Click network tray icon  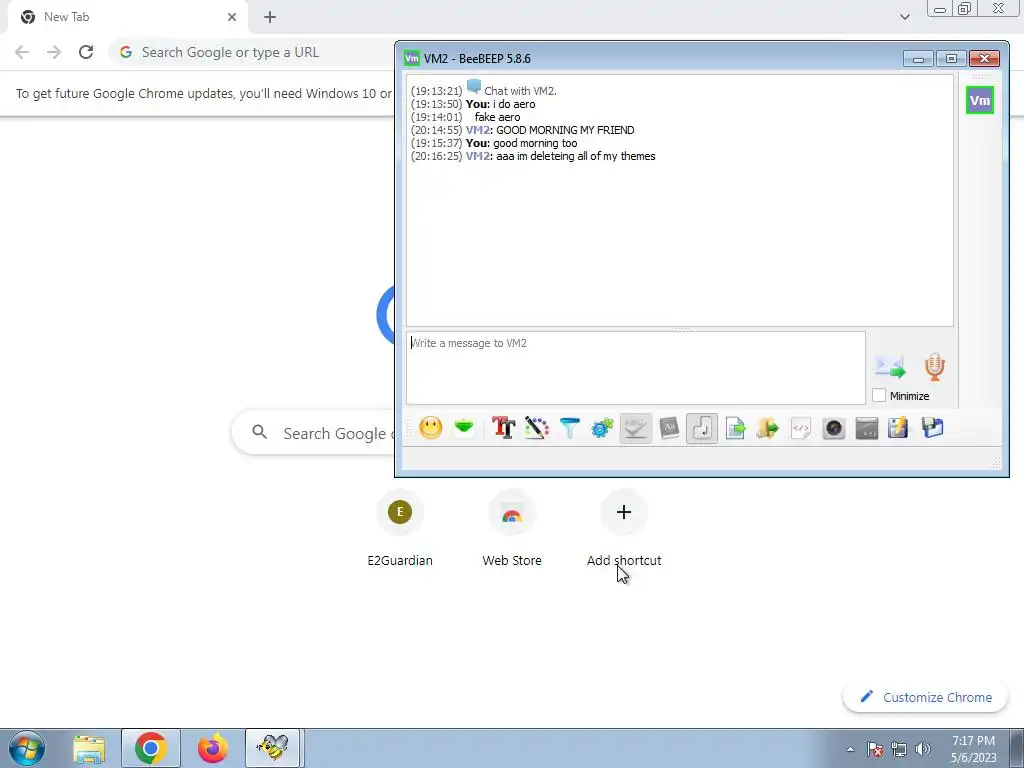tap(899, 749)
